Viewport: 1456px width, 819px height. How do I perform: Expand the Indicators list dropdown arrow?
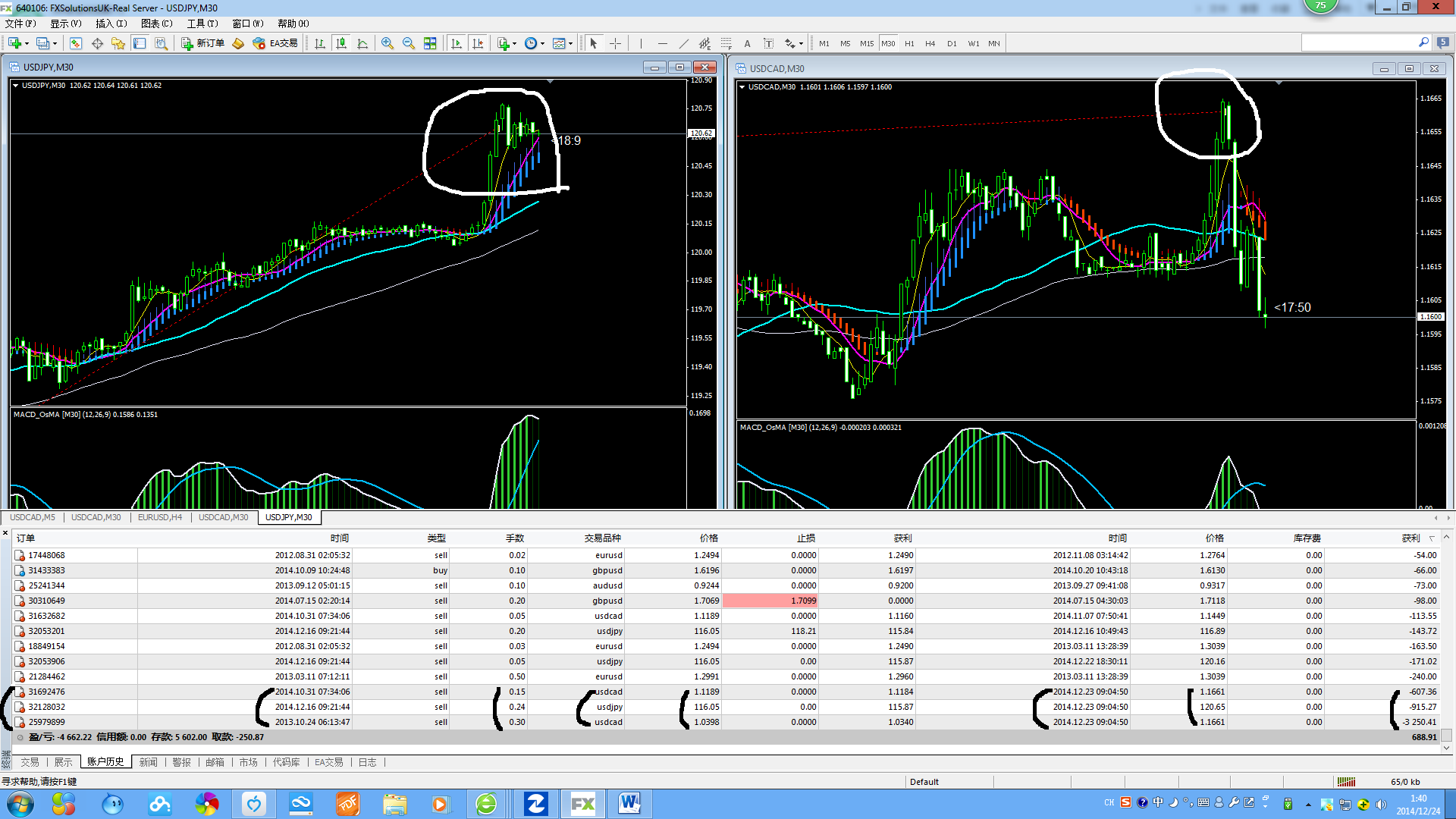[514, 43]
